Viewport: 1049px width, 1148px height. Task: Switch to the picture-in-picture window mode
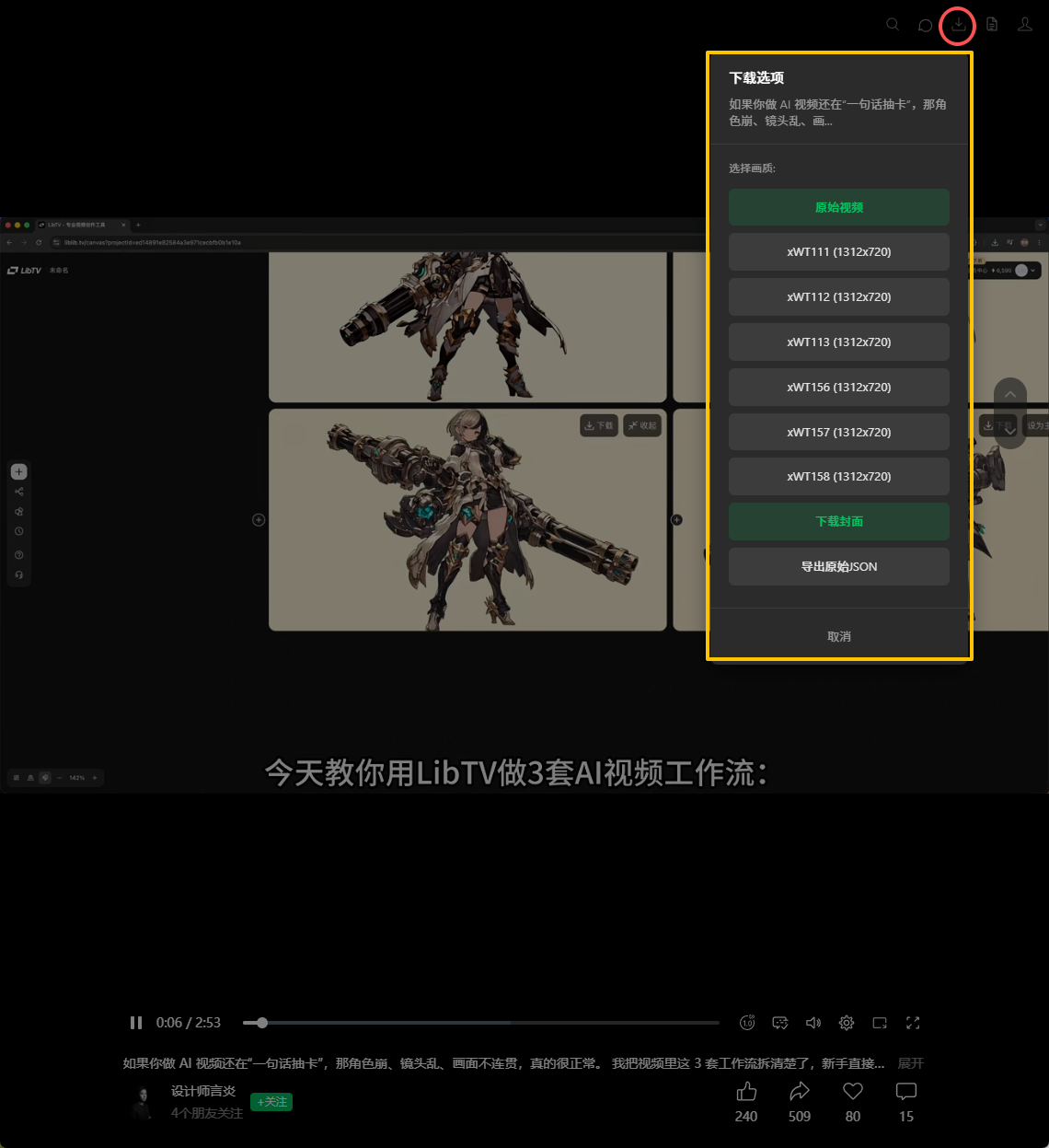point(880,1023)
